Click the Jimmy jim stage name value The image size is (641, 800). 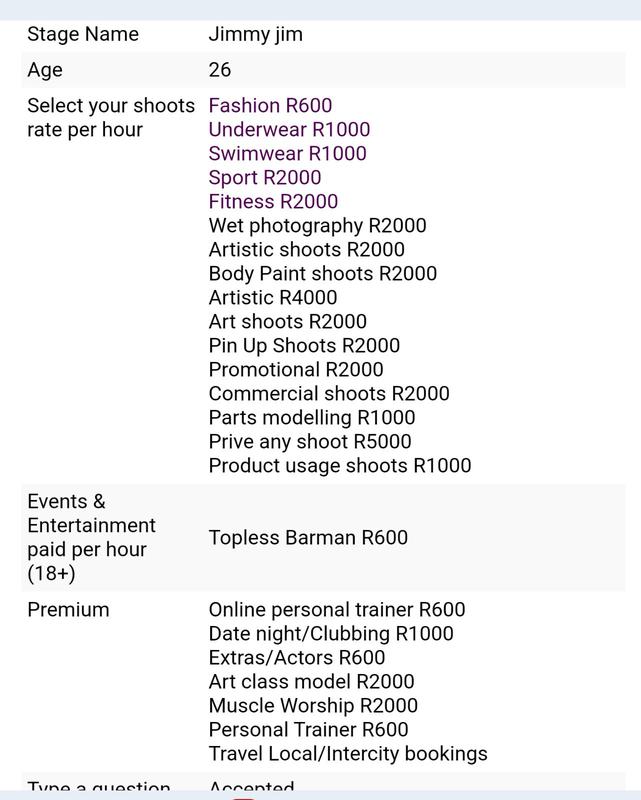(255, 34)
